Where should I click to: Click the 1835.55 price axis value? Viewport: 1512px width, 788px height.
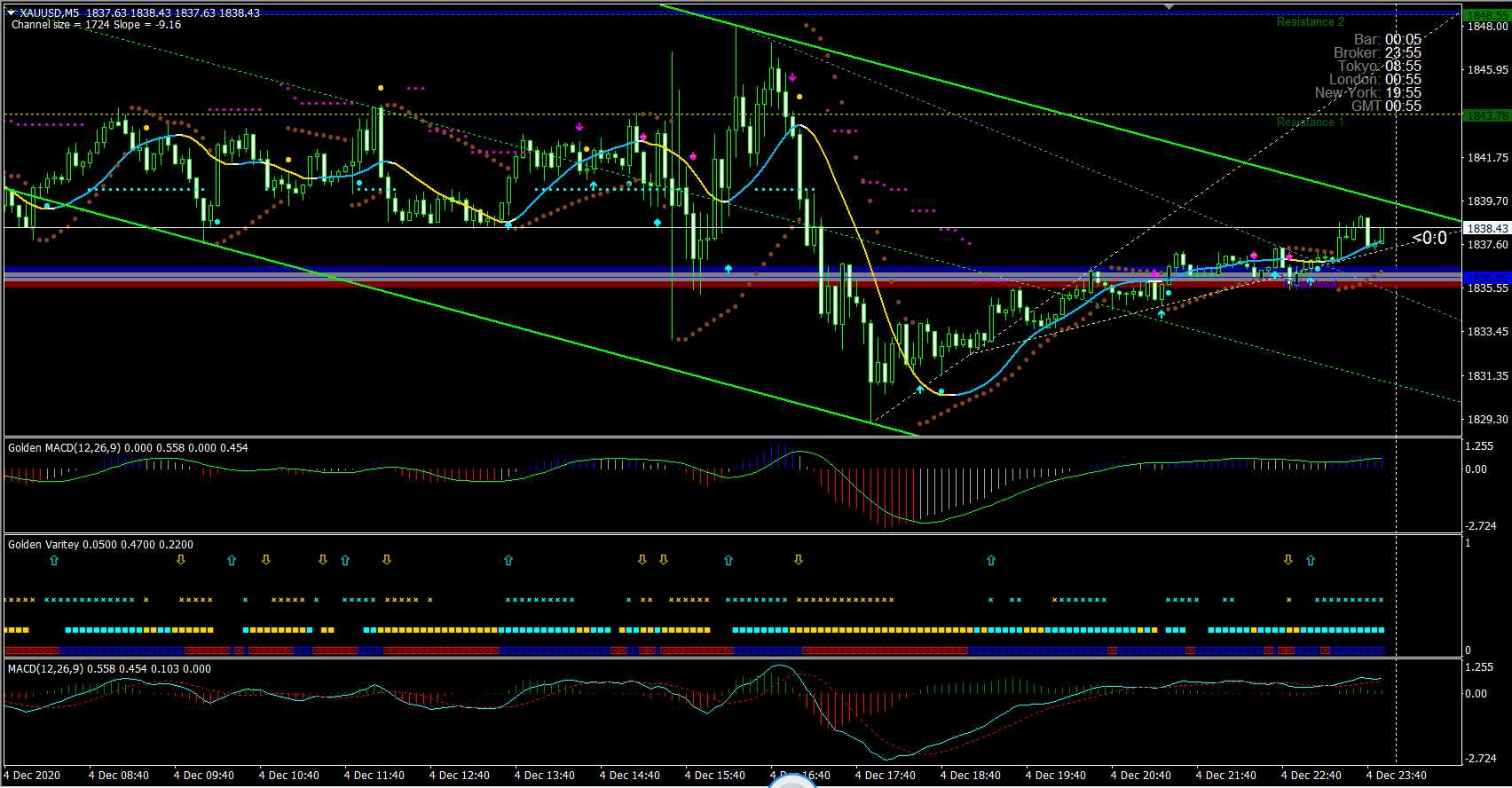click(x=1488, y=288)
